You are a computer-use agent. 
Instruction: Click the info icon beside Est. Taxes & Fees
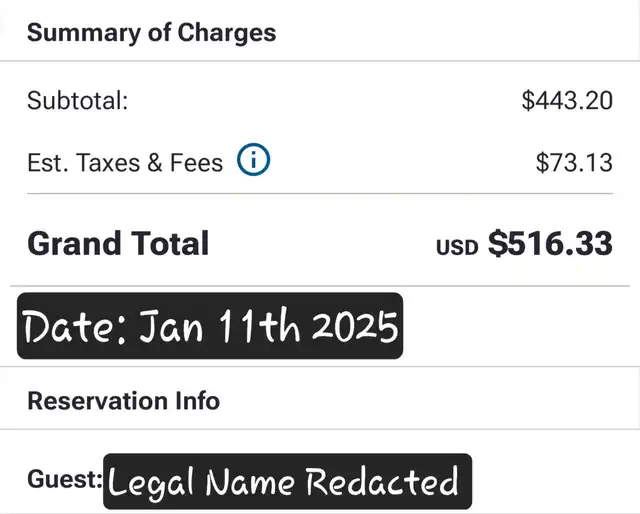click(254, 160)
